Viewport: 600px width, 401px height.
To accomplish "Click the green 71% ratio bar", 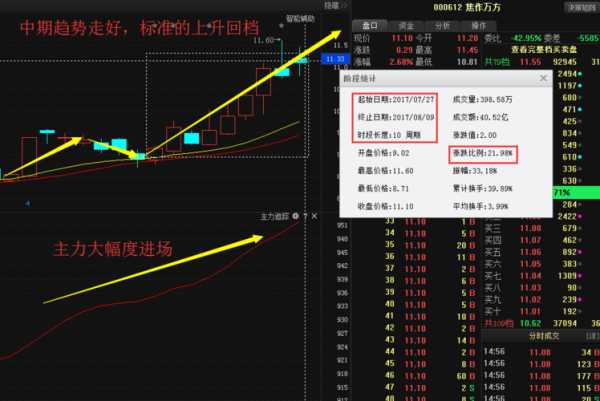I will (576, 192).
